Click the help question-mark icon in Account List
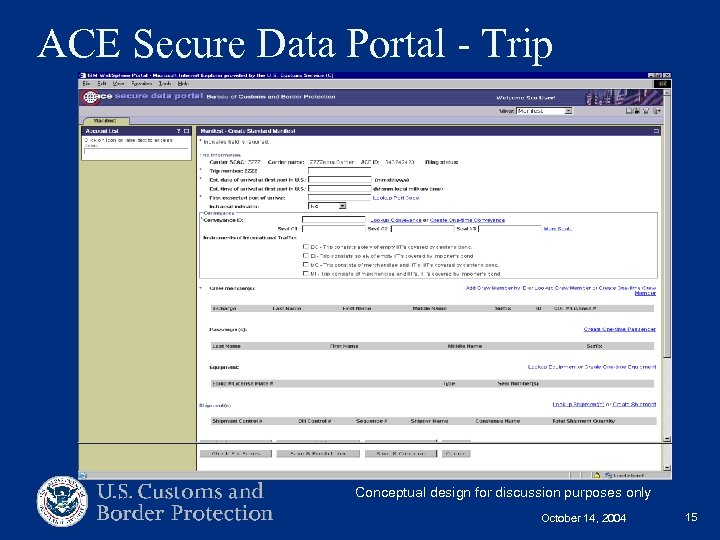Viewport: 720px width, 540px height. pyautogui.click(x=179, y=131)
